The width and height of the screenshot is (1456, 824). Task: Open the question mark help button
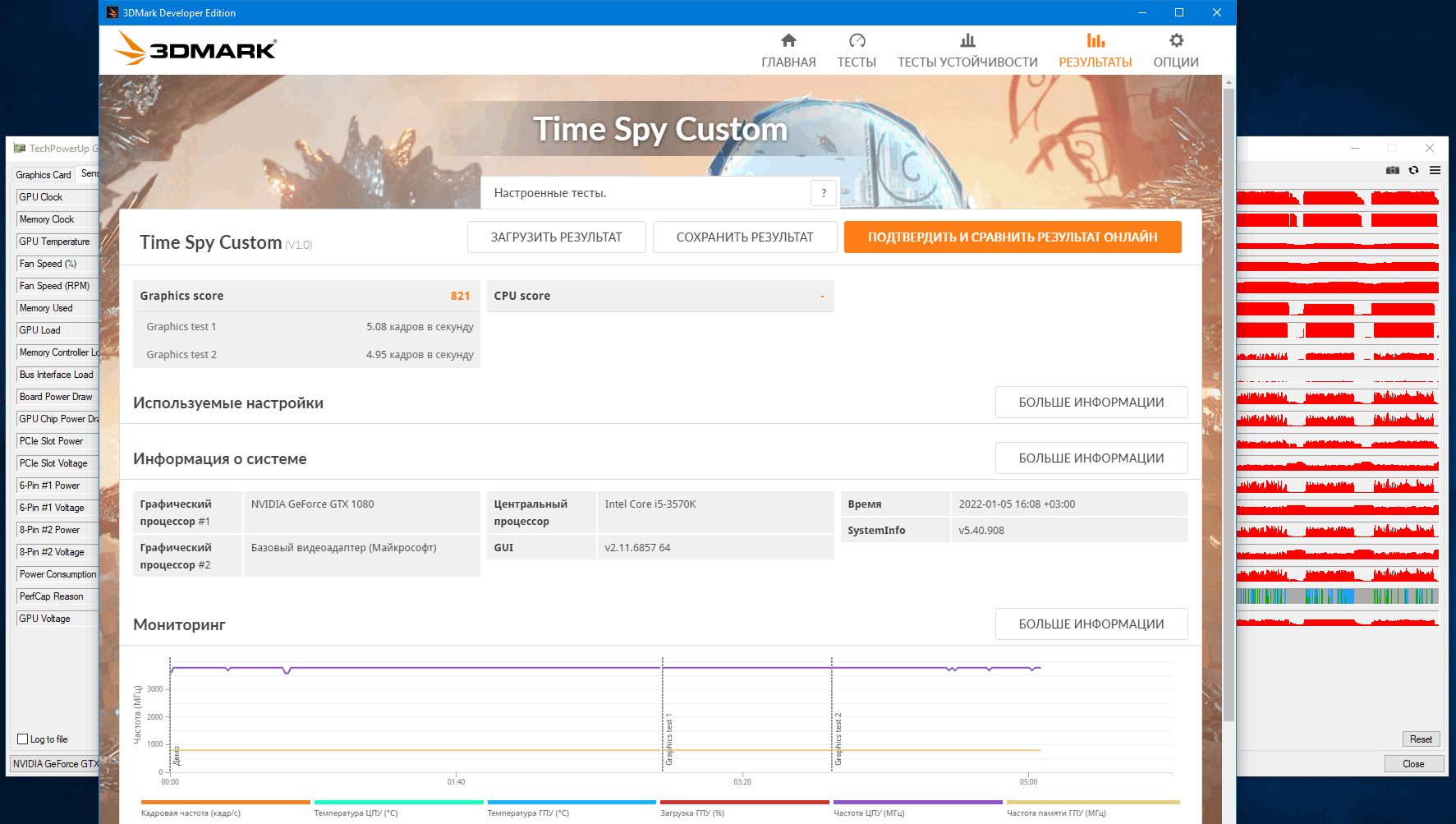(x=824, y=193)
